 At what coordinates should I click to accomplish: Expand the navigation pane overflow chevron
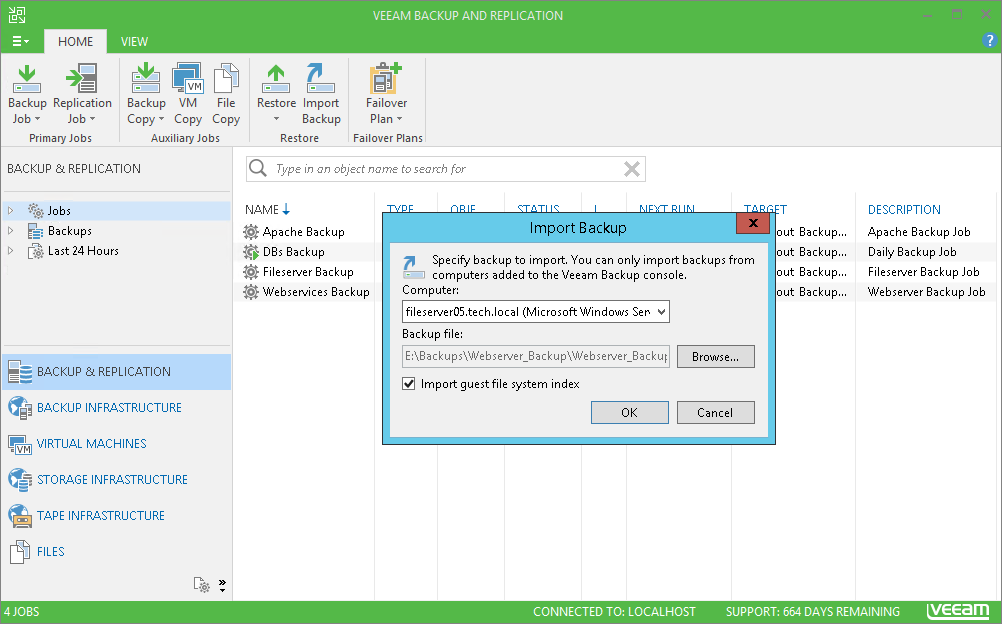222,585
